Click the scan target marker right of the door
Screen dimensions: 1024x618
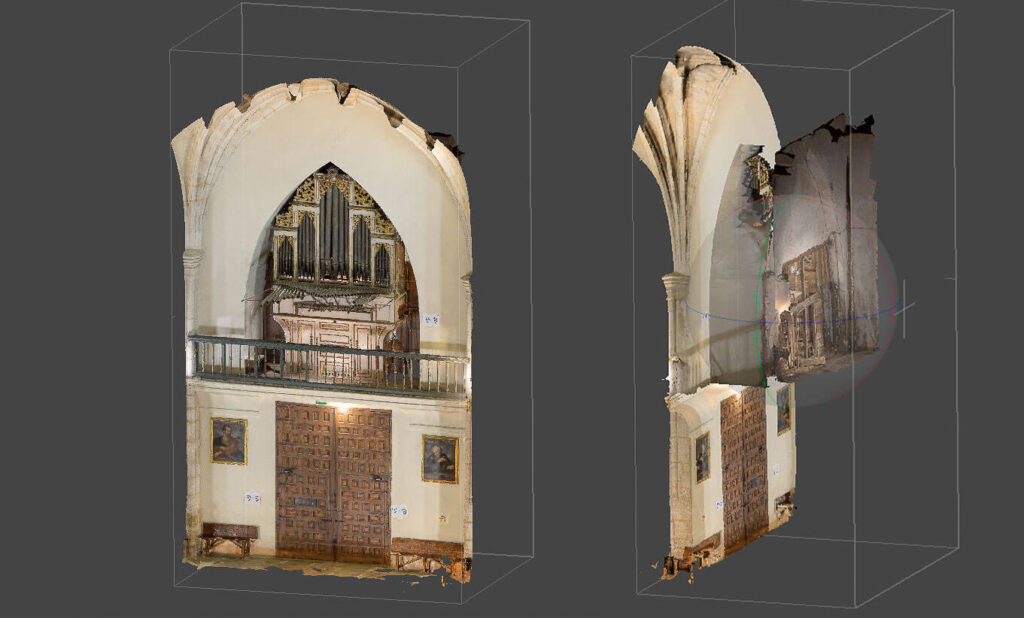(x=399, y=511)
